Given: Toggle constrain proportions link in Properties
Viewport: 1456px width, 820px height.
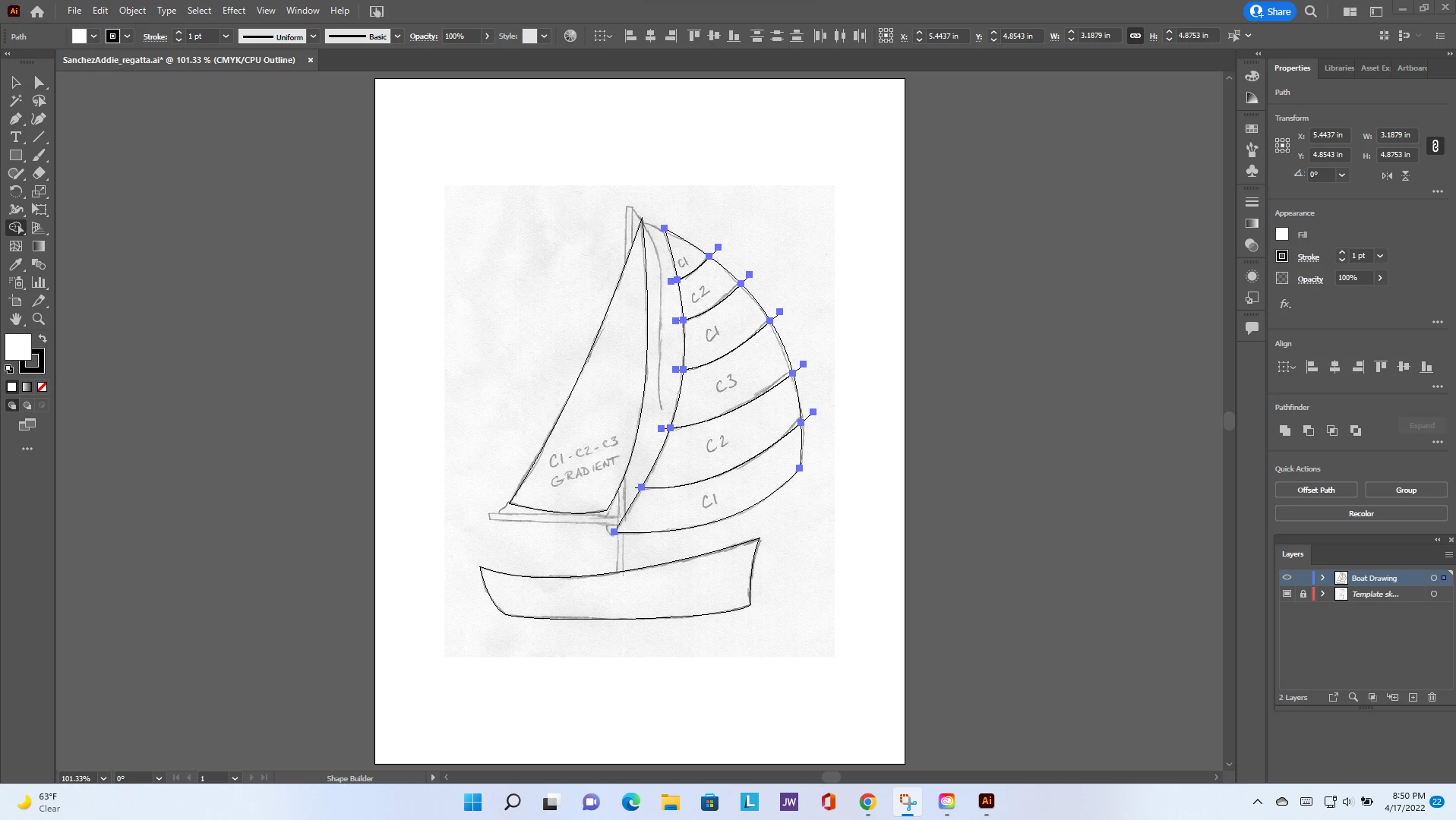Looking at the screenshot, I should click(1435, 146).
